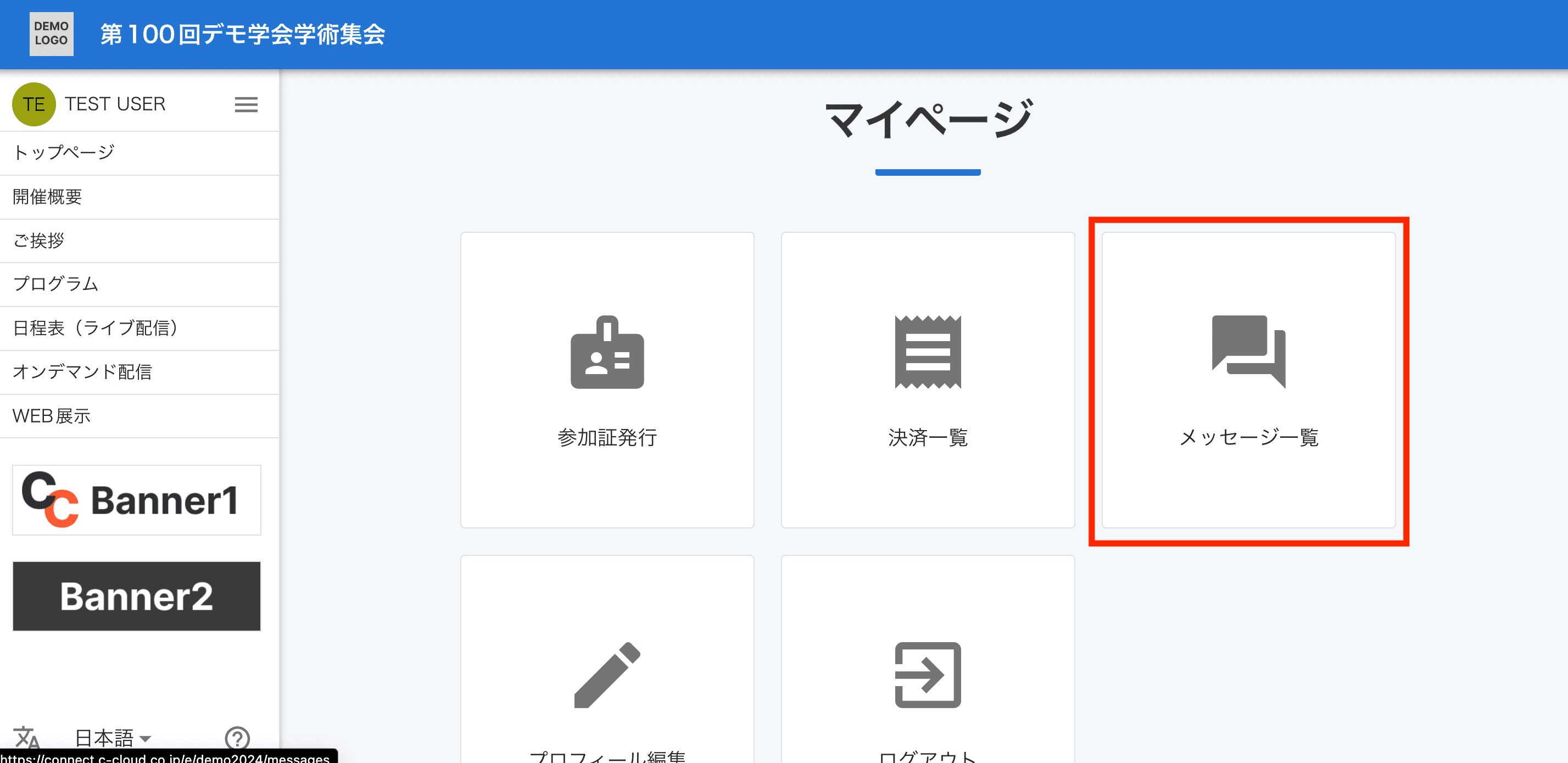This screenshot has width=1568, height=763.
Task: Click the プロフィール編集 pencil icon
Action: point(607,675)
